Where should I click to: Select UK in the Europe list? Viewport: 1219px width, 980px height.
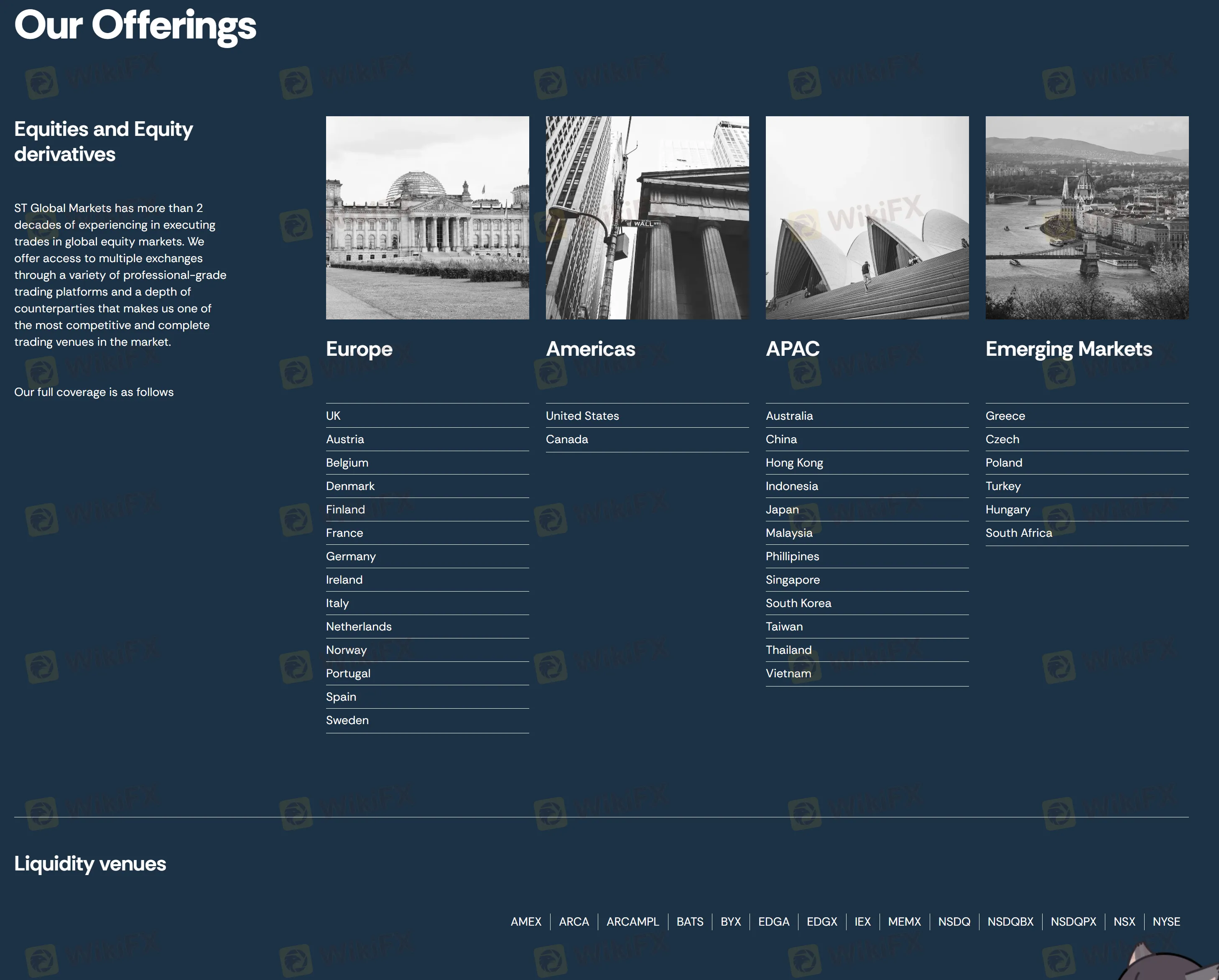pyautogui.click(x=333, y=416)
